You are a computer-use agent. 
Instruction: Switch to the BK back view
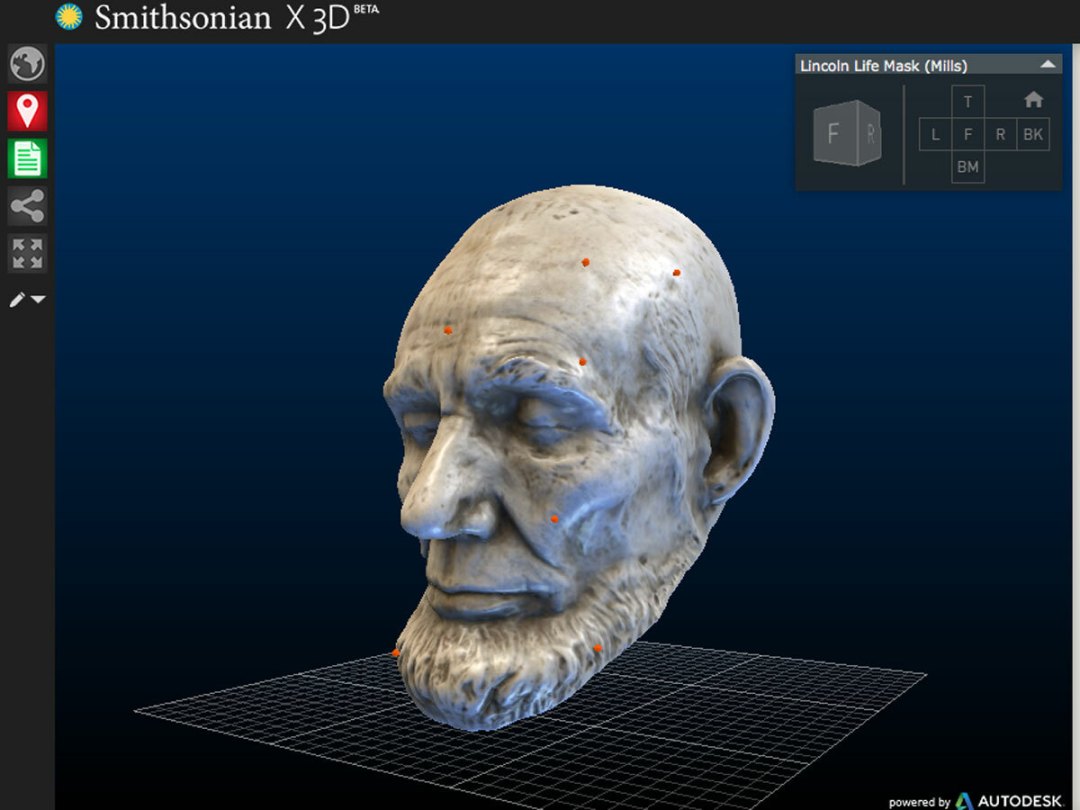[1033, 134]
